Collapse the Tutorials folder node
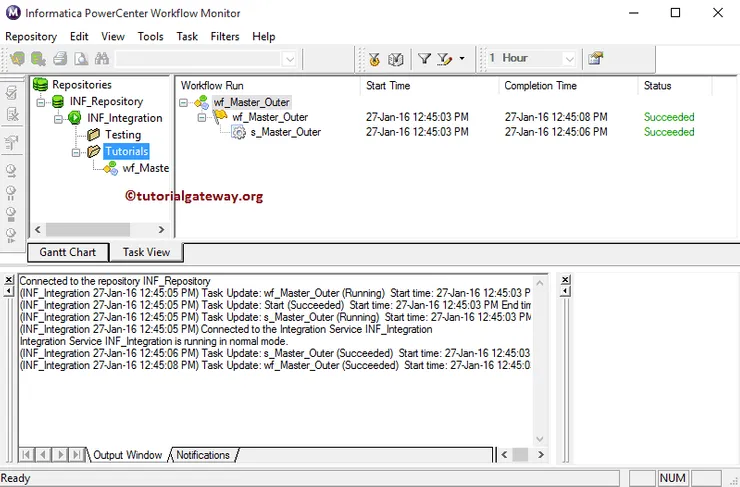 [x=76, y=152]
